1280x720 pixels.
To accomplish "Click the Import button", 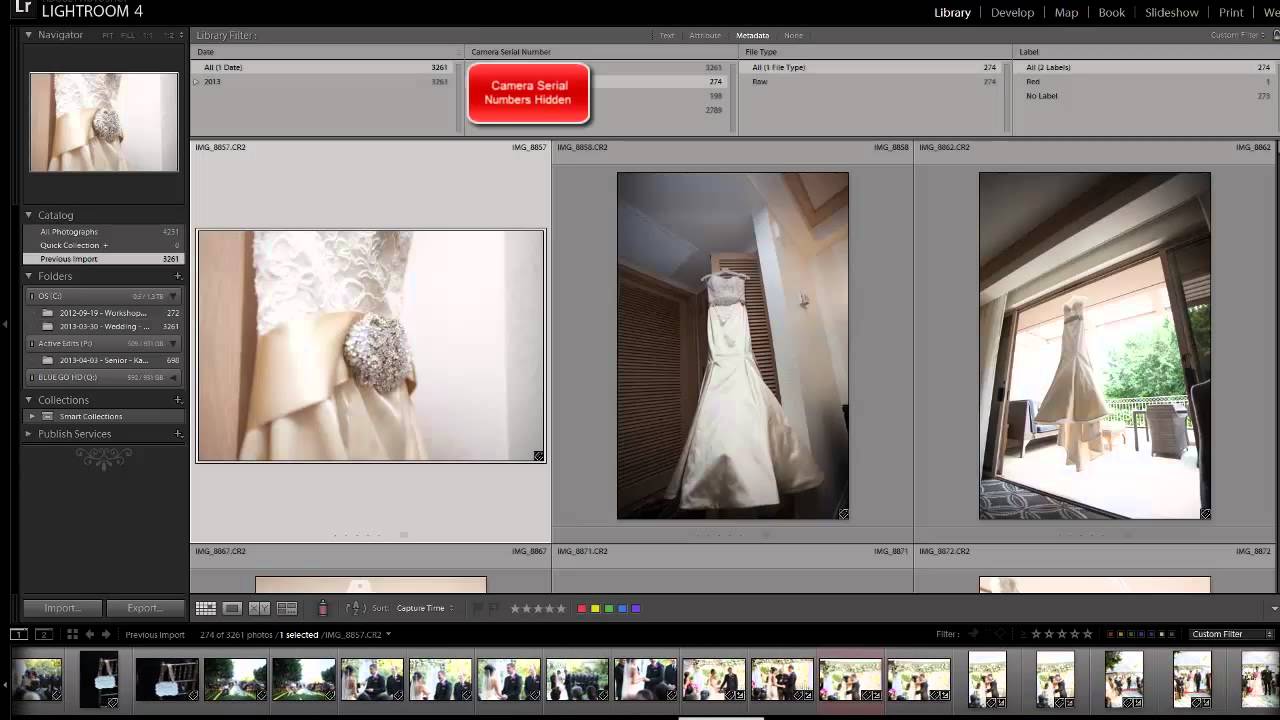I will pyautogui.click(x=62, y=608).
